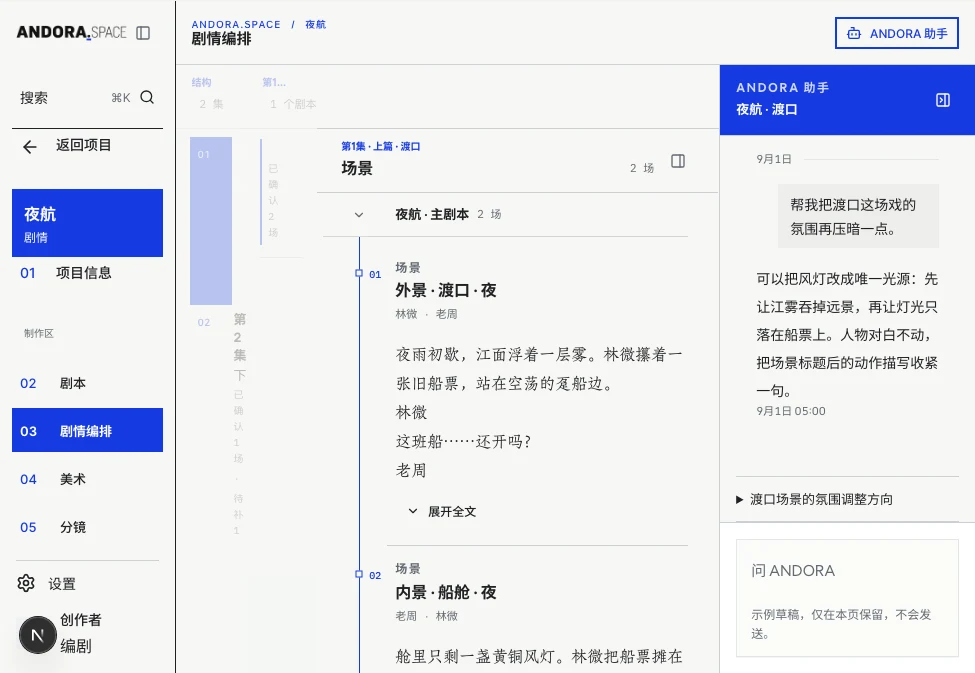Click character names 老周·林微 under scene 02

pyautogui.click(x=427, y=616)
